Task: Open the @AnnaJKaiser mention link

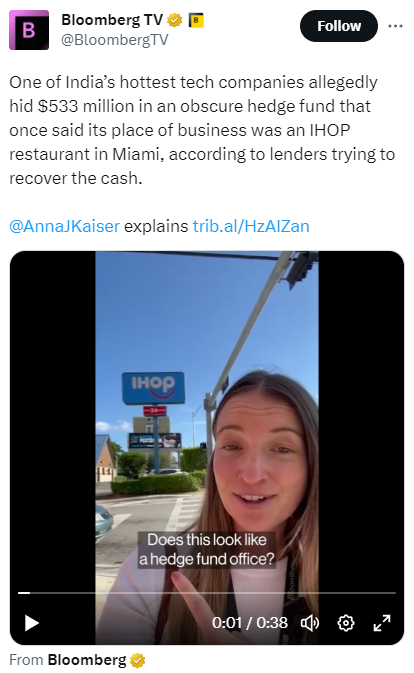Action: pos(64,226)
